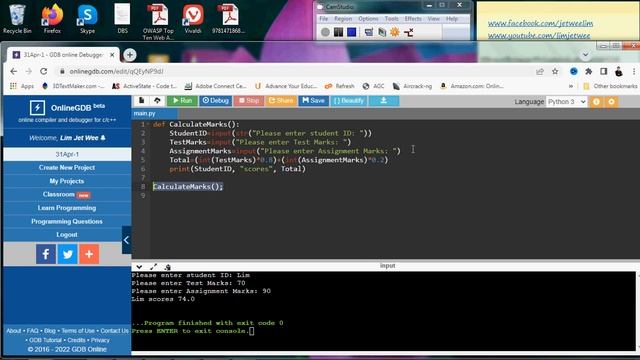Open browser profile avatar

[619, 71]
